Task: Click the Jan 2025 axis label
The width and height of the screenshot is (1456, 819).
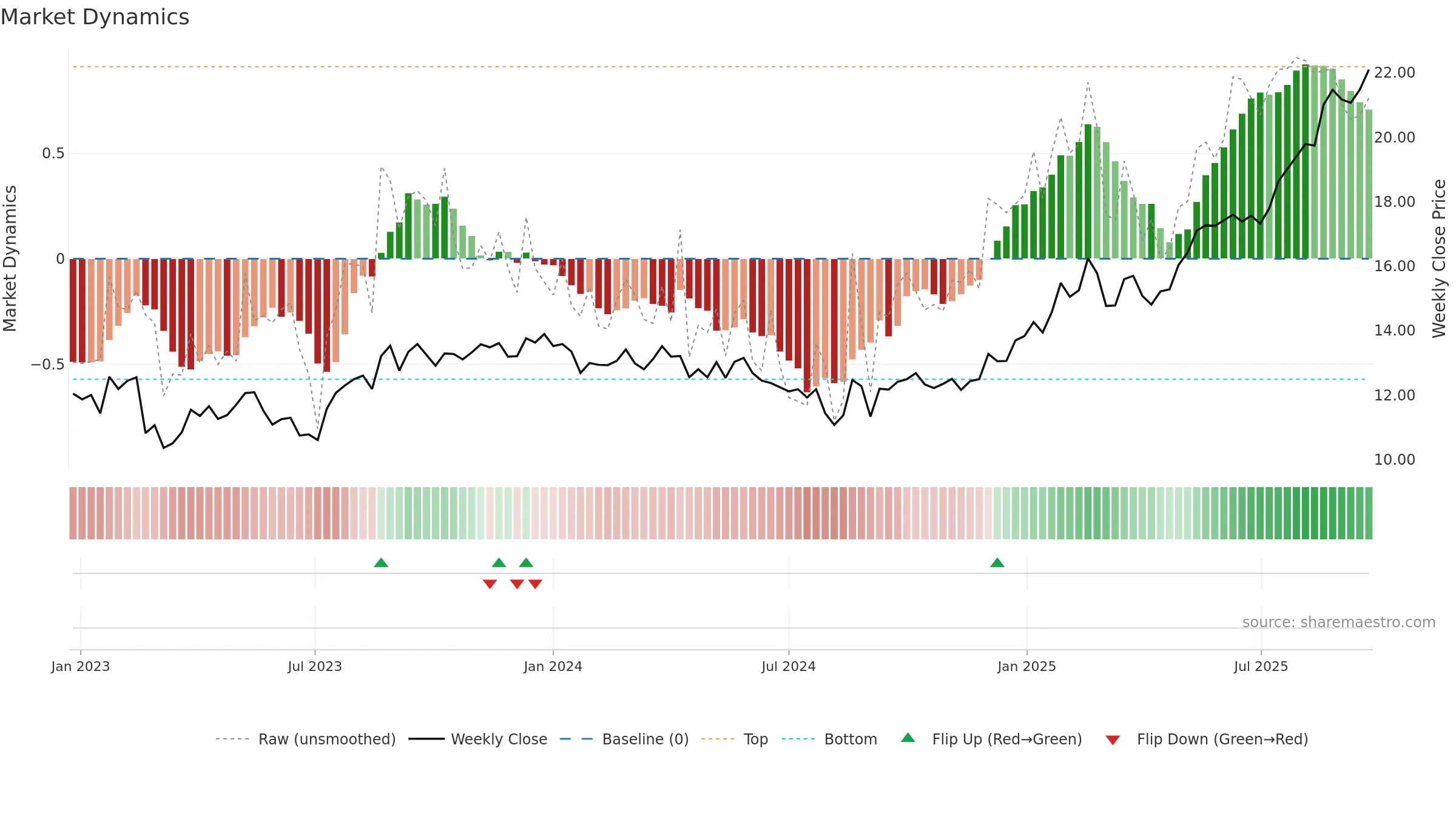Action: (x=1026, y=666)
